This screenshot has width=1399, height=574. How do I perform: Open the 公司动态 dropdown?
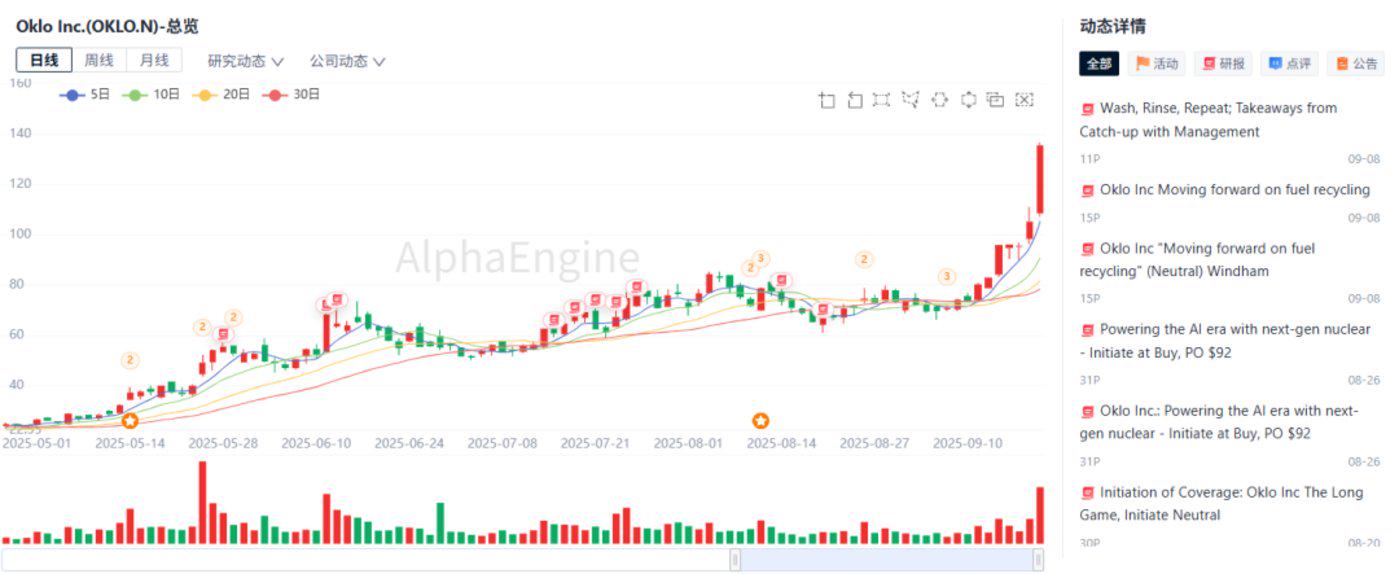(347, 61)
